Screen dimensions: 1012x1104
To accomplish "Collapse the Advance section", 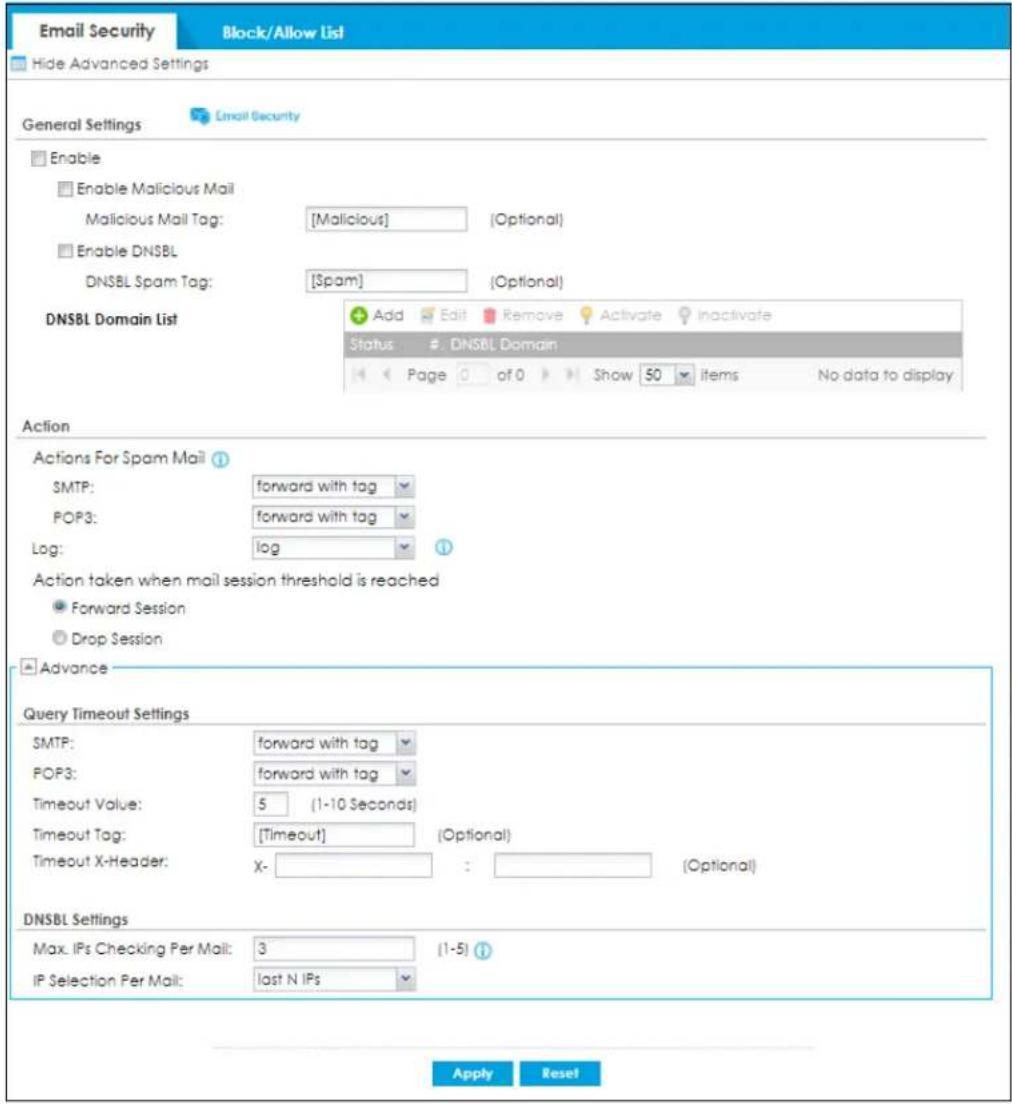I will [28, 666].
